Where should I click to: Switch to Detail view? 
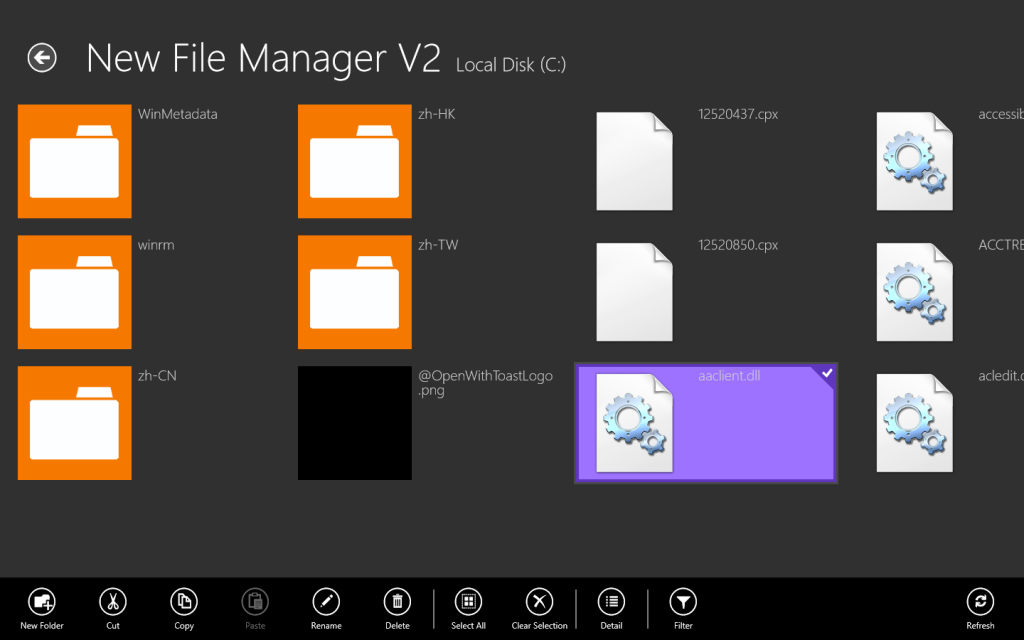tap(611, 602)
